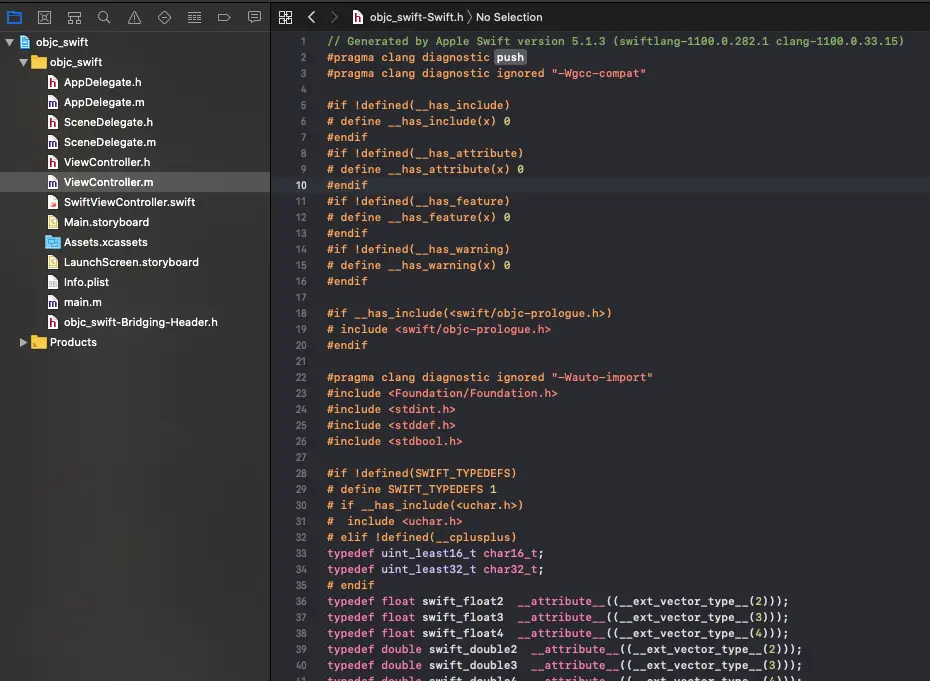
Task: Go back in editor history
Action: point(311,17)
